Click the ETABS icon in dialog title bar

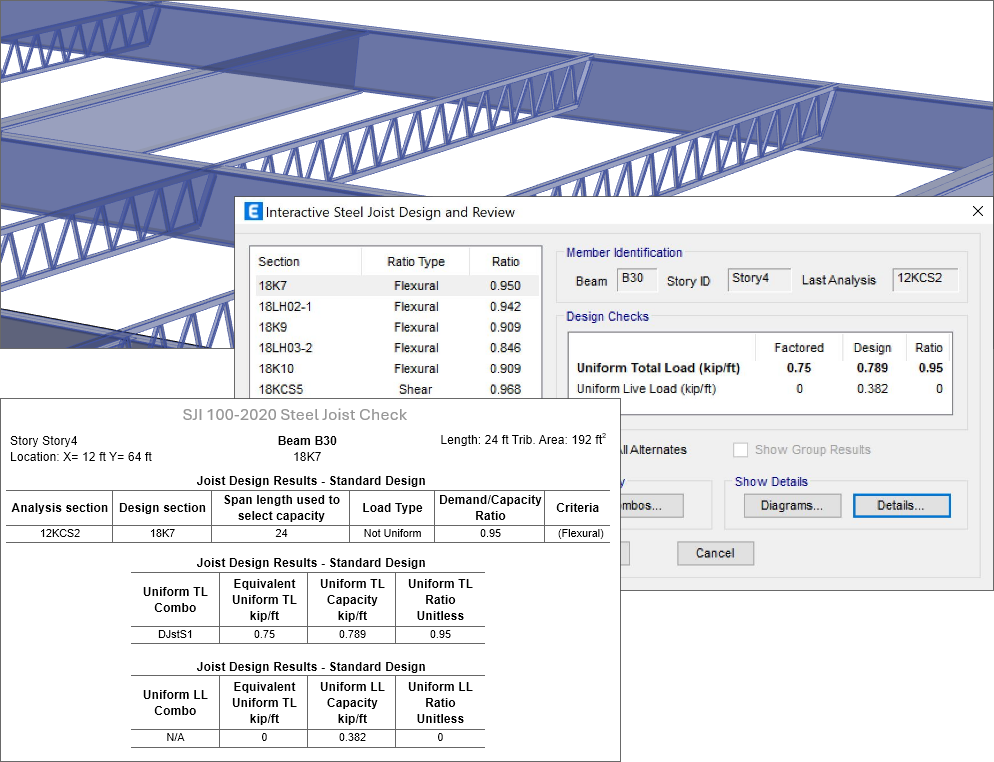click(252, 212)
